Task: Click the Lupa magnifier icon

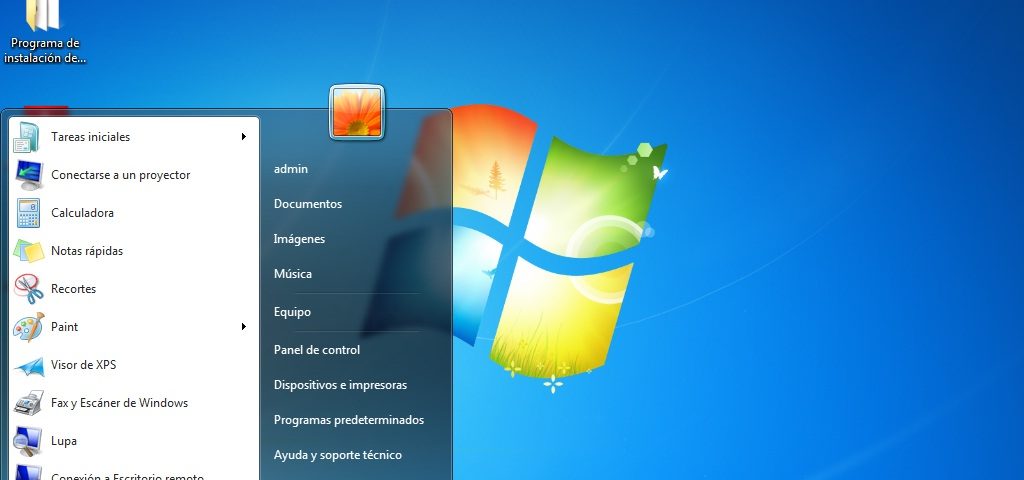Action: coord(29,441)
